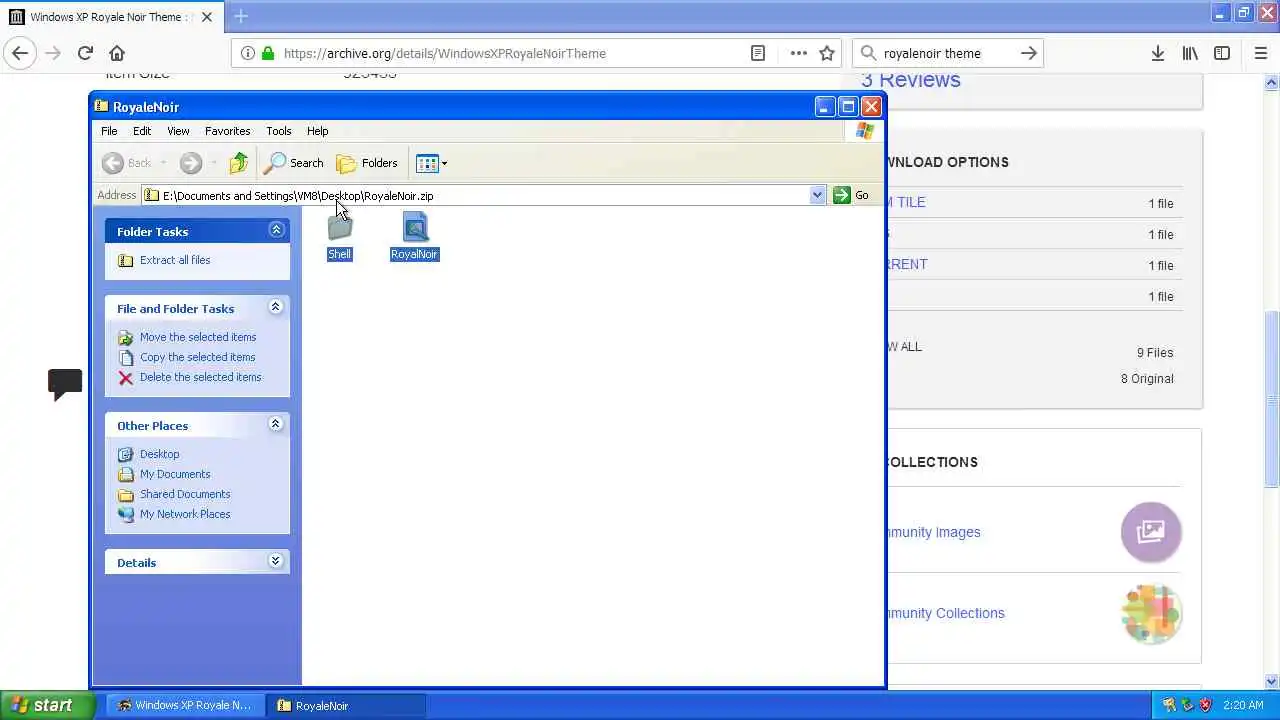The image size is (1280, 720).
Task: Click the RoyaleNoir taskbar button
Action: [348, 705]
